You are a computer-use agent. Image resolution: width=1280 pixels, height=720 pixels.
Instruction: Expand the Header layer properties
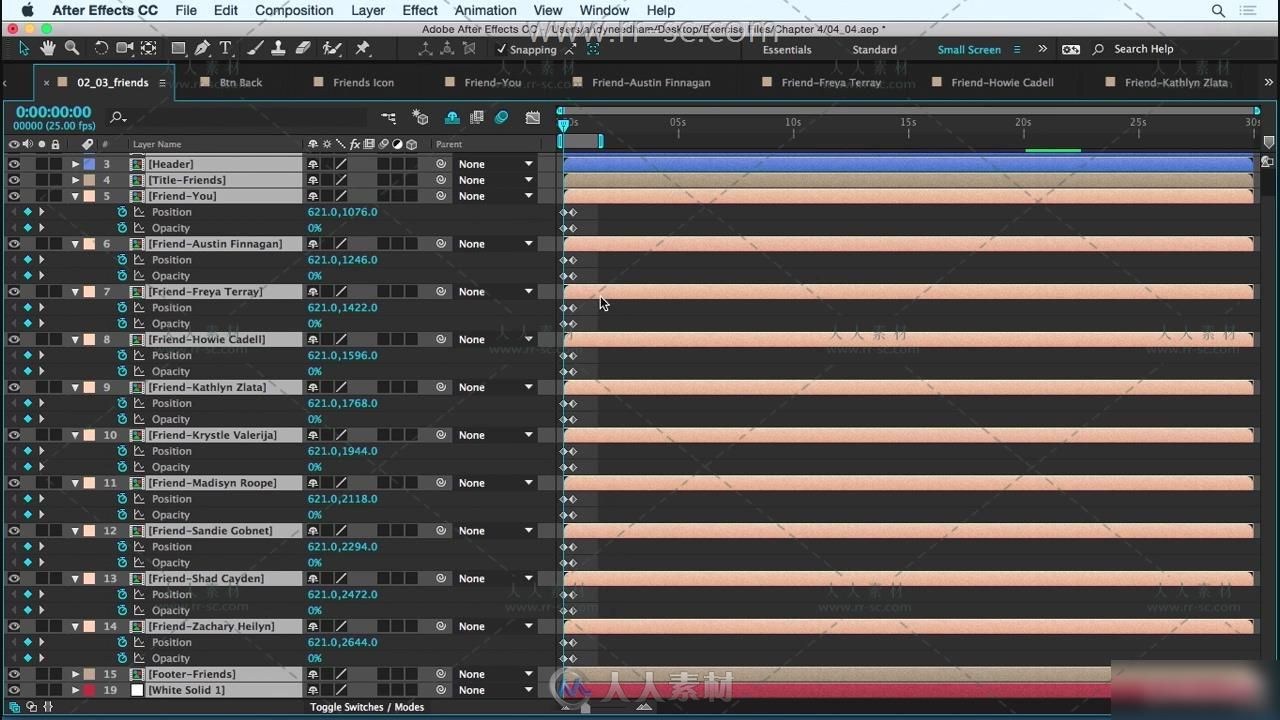click(75, 164)
